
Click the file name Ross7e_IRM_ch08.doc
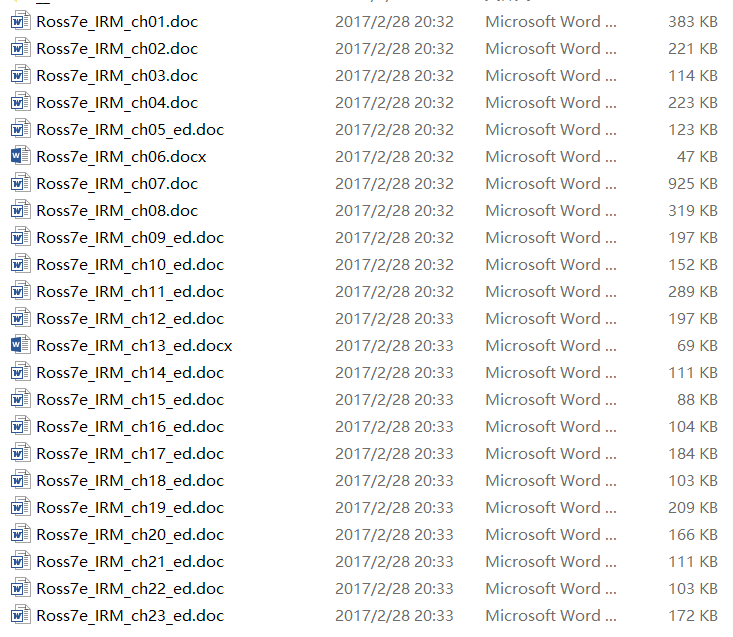point(117,211)
